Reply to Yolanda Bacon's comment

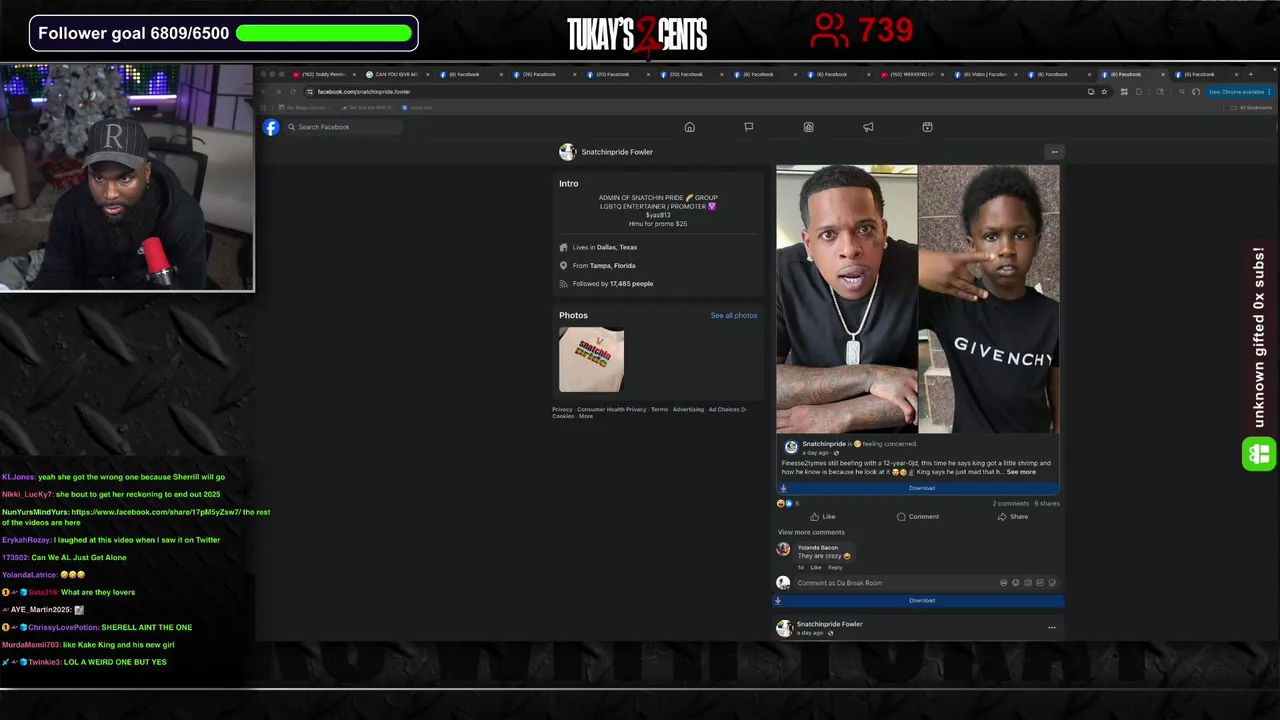835,568
